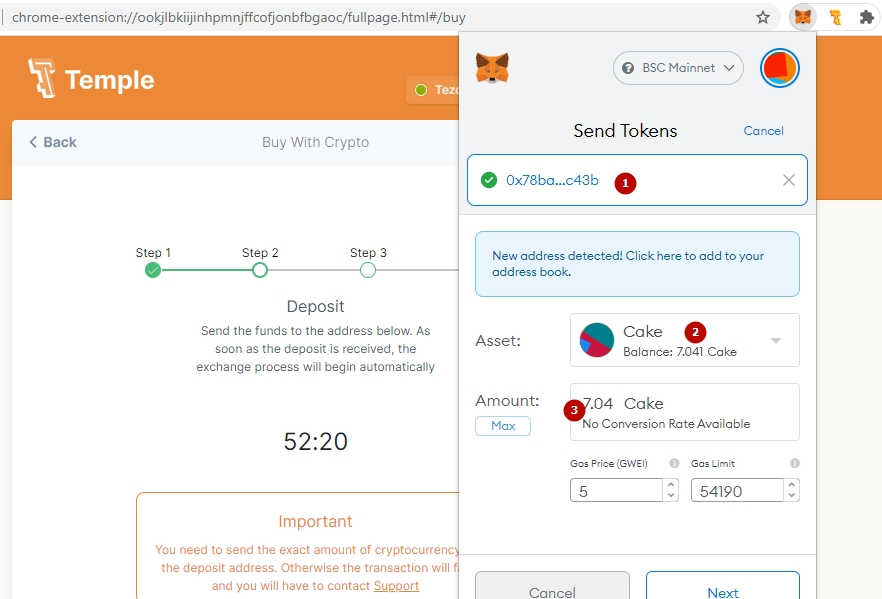Click Cancel link beside Send Tokens
The width and height of the screenshot is (882, 599).
point(763,130)
